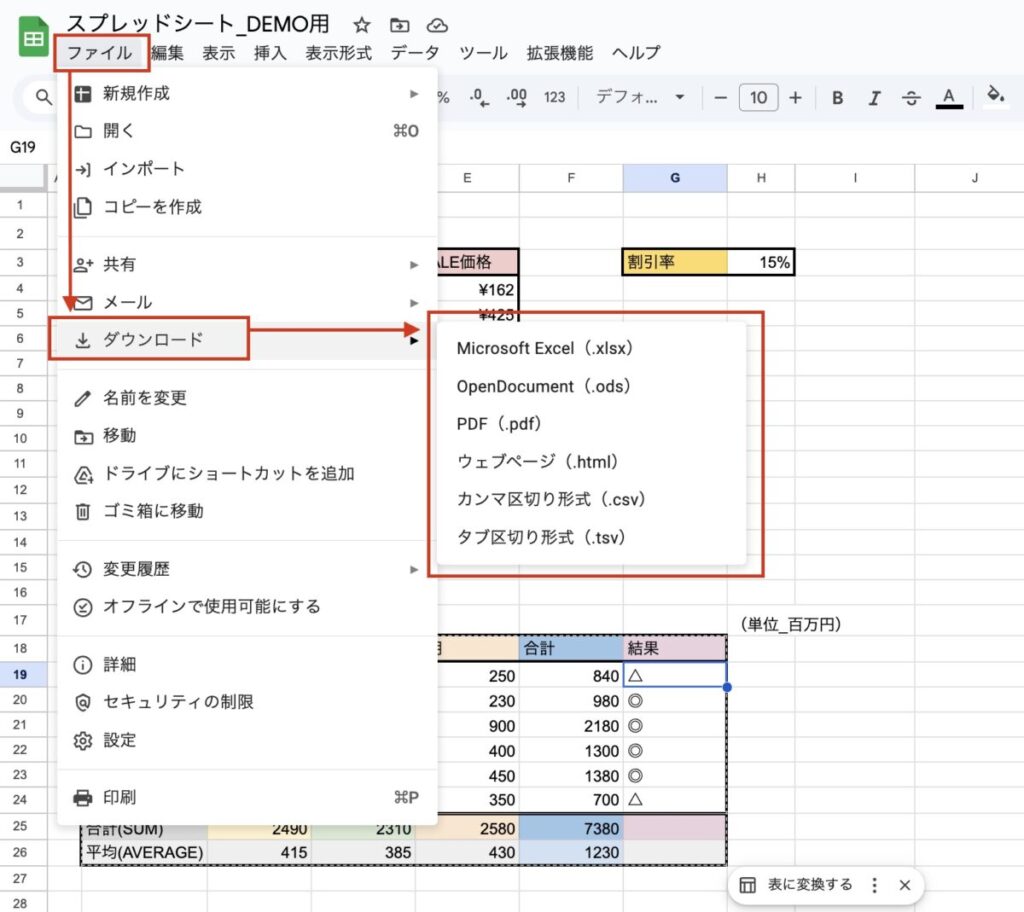Toggle bold formatting in toolbar

838,97
